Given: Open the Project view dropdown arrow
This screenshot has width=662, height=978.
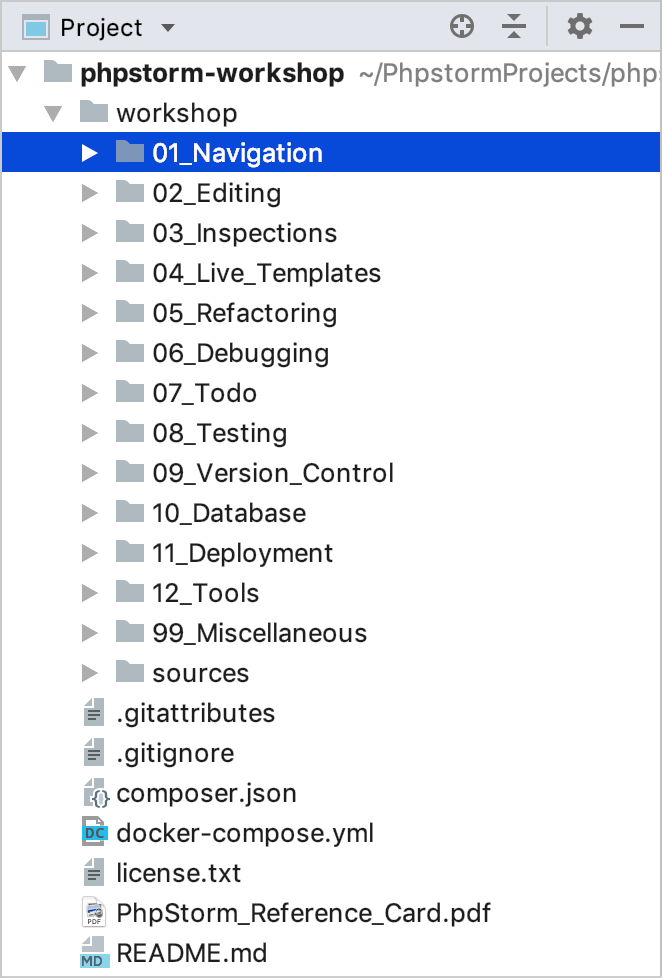Looking at the screenshot, I should (x=168, y=28).
